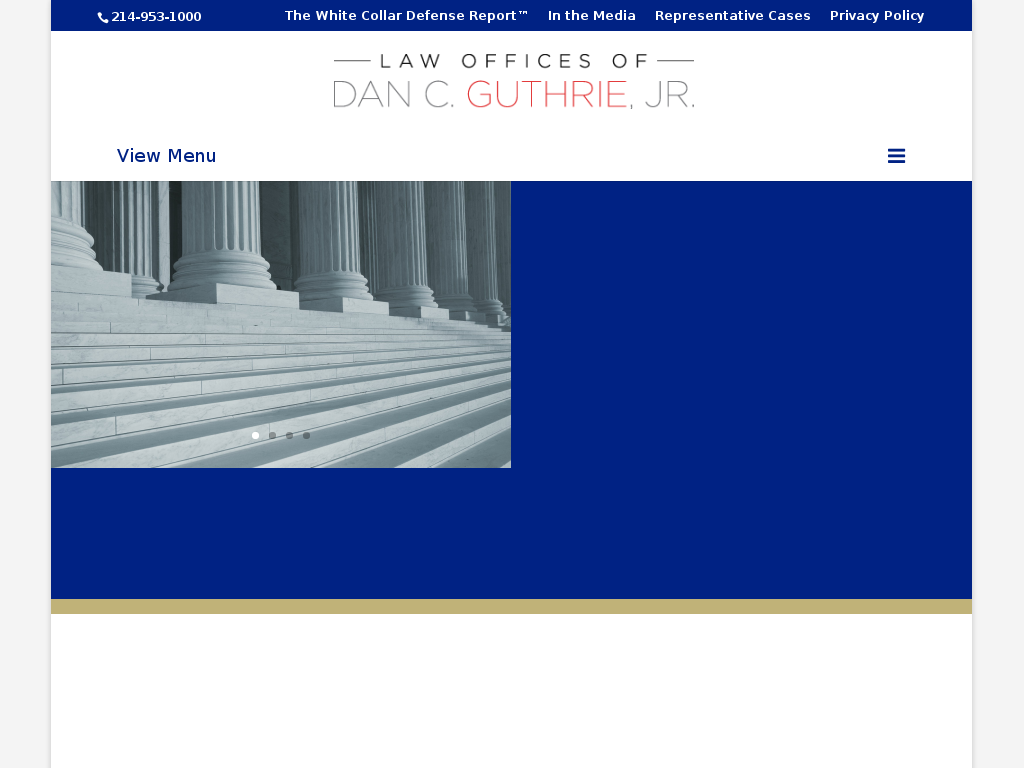Open the hamburger menu icon
The height and width of the screenshot is (768, 1024).
pos(896,156)
